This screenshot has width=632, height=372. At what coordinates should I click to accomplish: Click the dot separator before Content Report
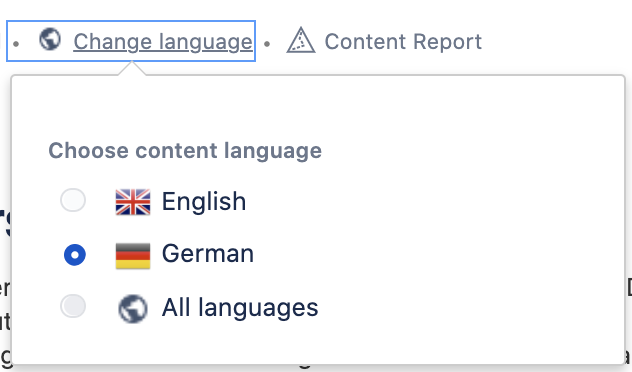(267, 44)
